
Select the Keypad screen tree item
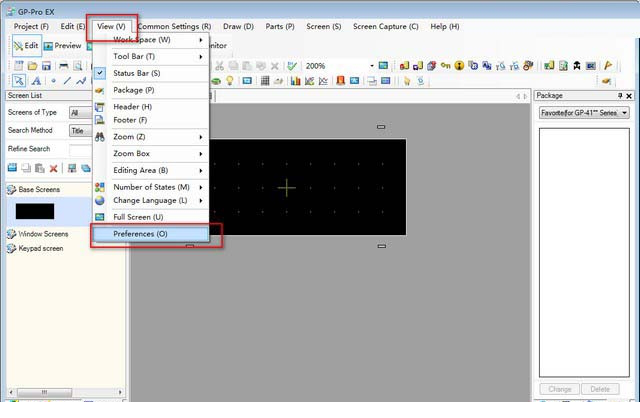click(36, 248)
